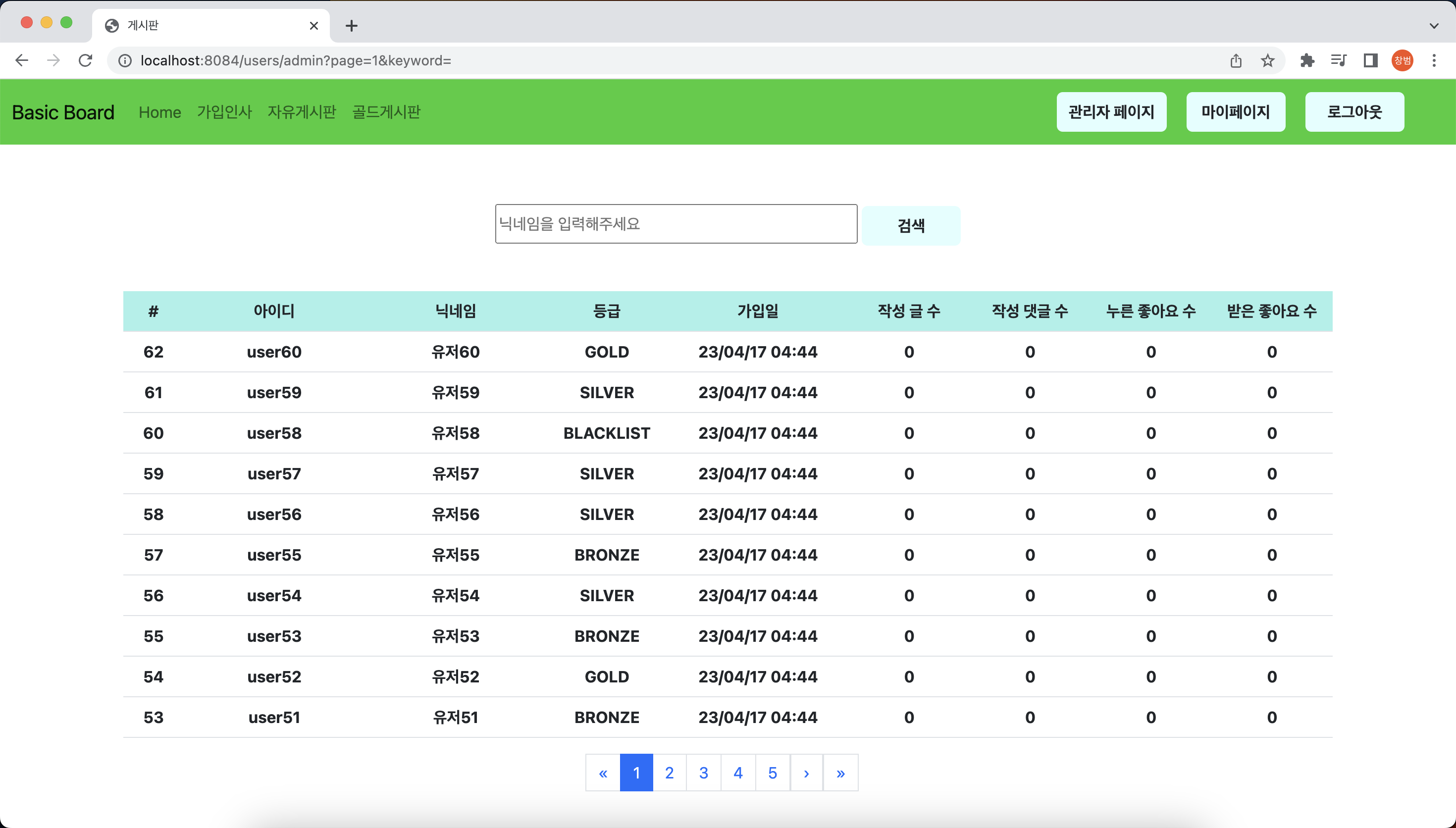Click the browser back arrow
This screenshot has height=828, width=1456.
pyautogui.click(x=22, y=60)
